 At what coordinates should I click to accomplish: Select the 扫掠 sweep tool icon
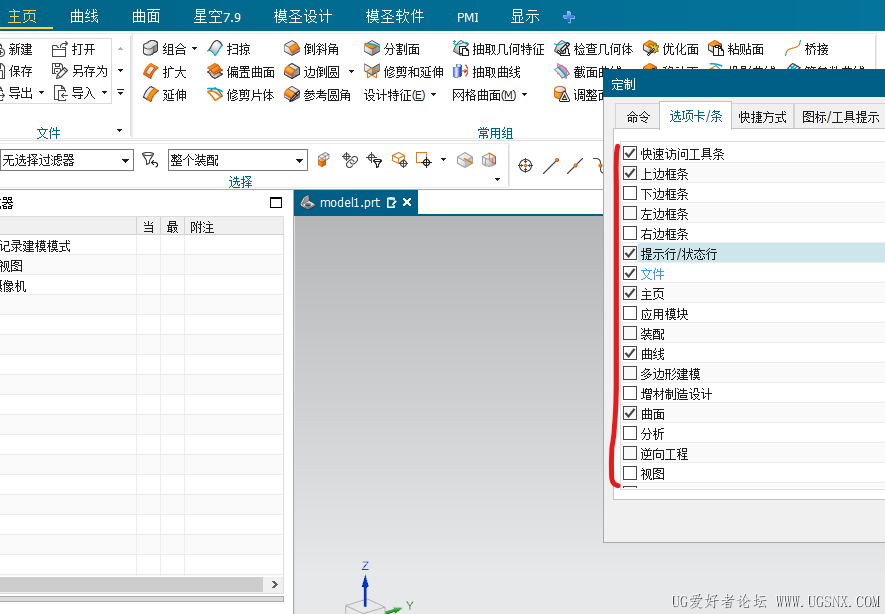click(215, 49)
